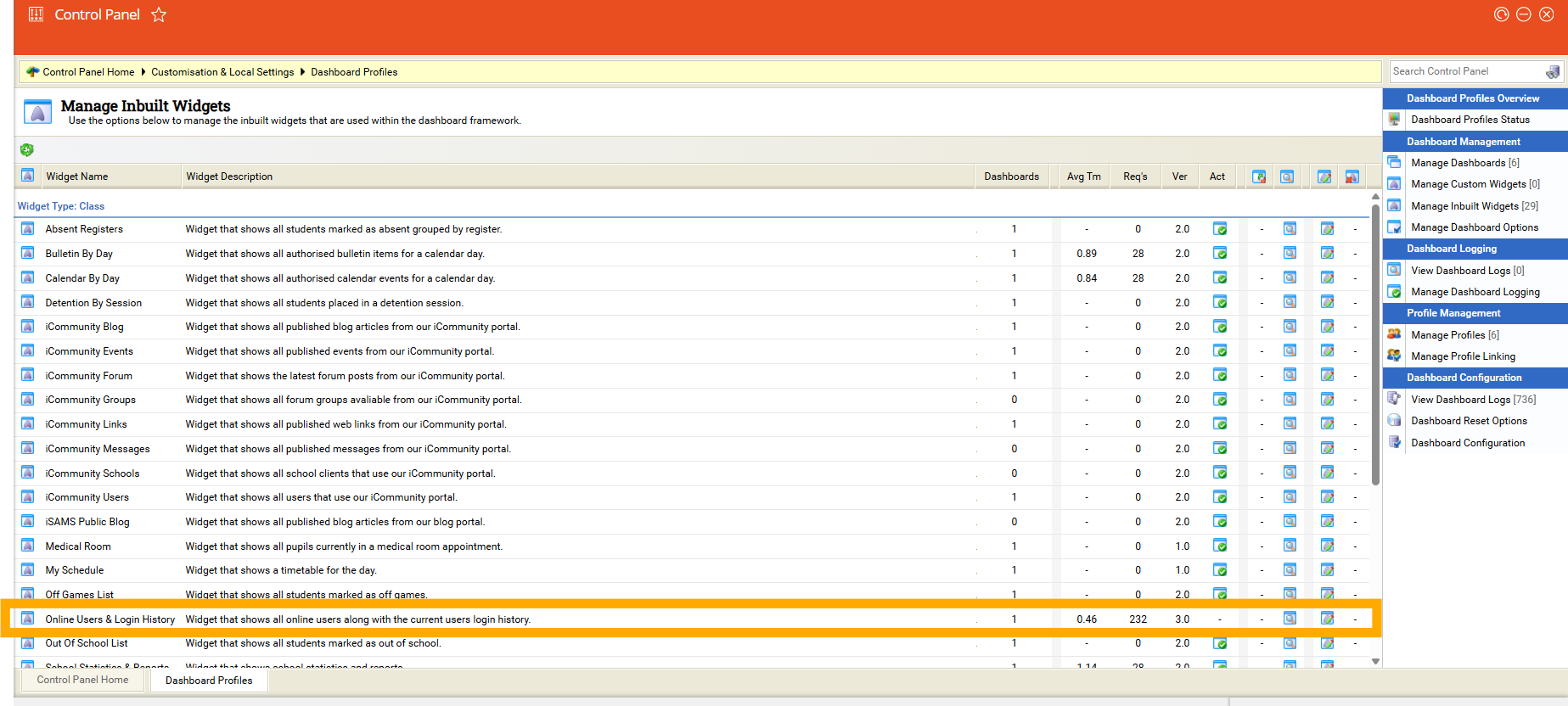
Task: Select the Dashboard Profiles bottom tab
Action: click(x=209, y=681)
